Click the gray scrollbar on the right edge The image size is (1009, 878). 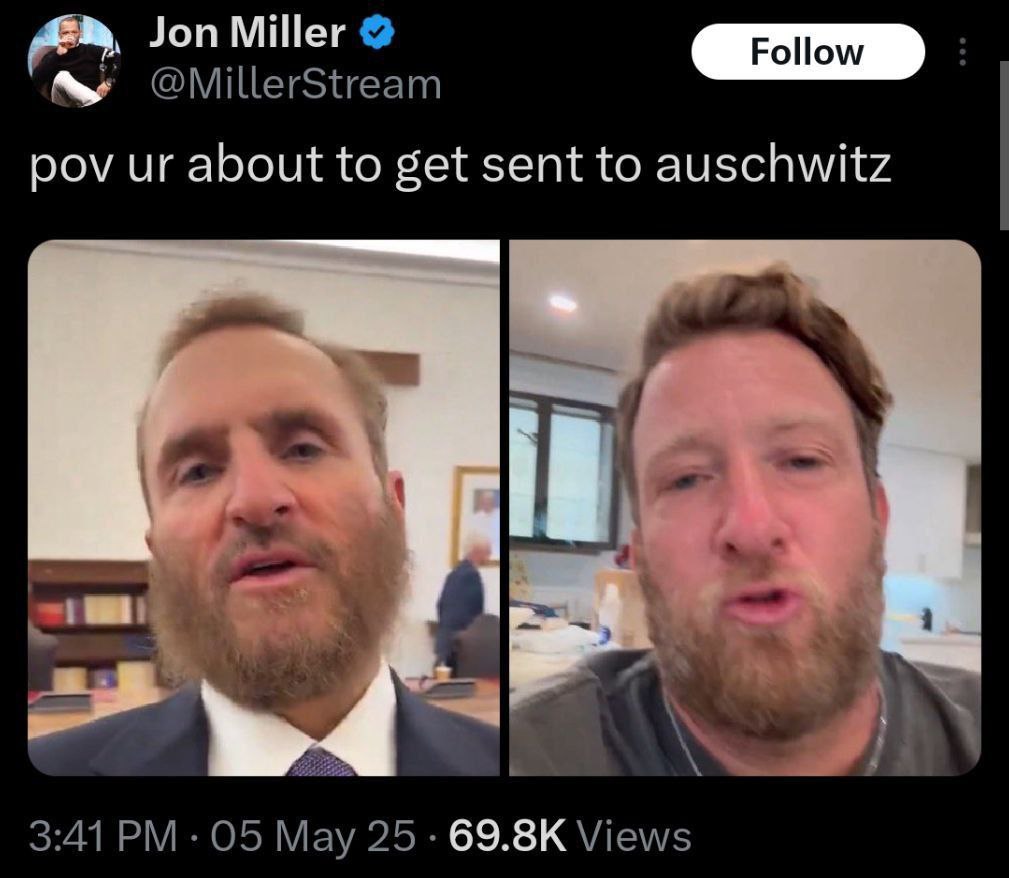pyautogui.click(x=1004, y=145)
